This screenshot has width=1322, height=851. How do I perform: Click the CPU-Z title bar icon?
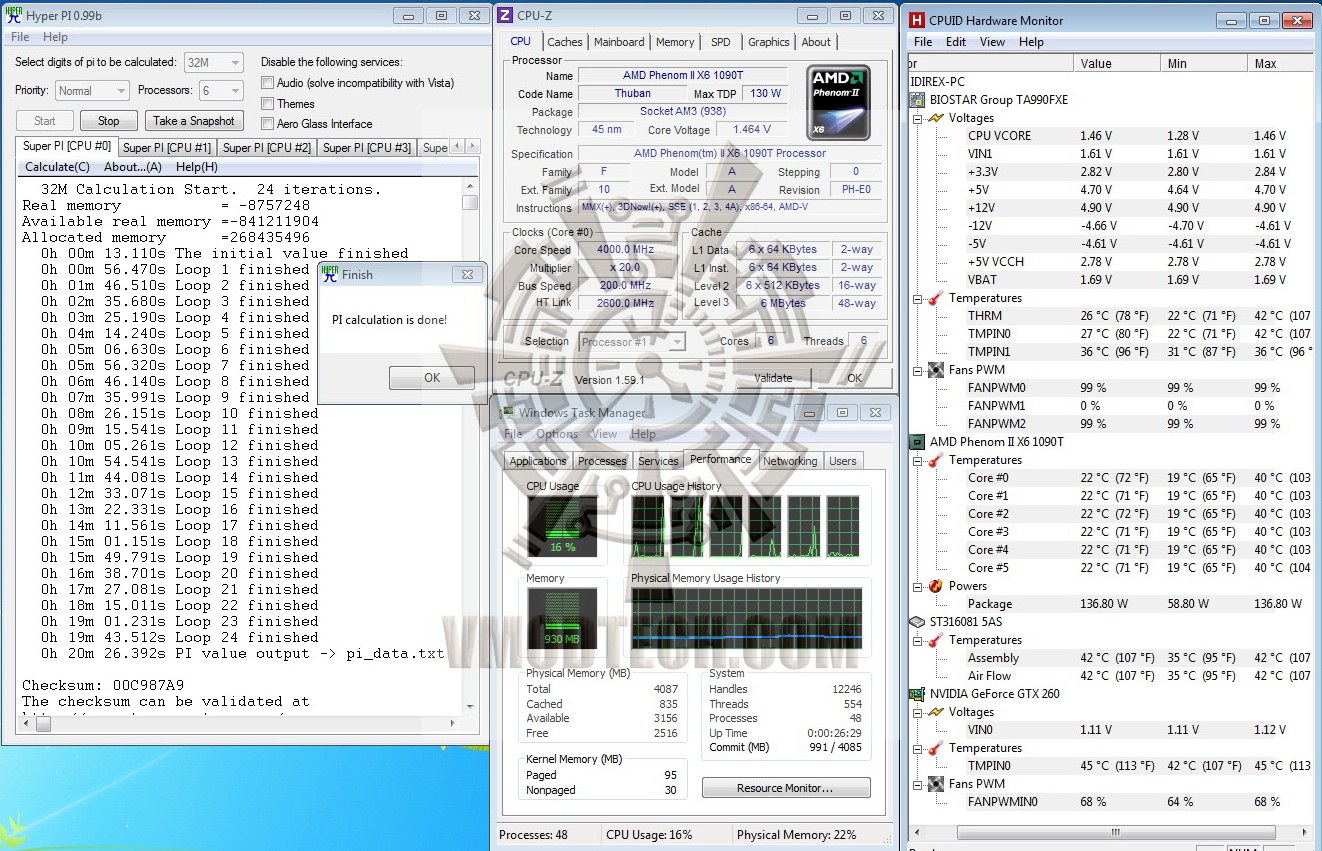tap(505, 15)
